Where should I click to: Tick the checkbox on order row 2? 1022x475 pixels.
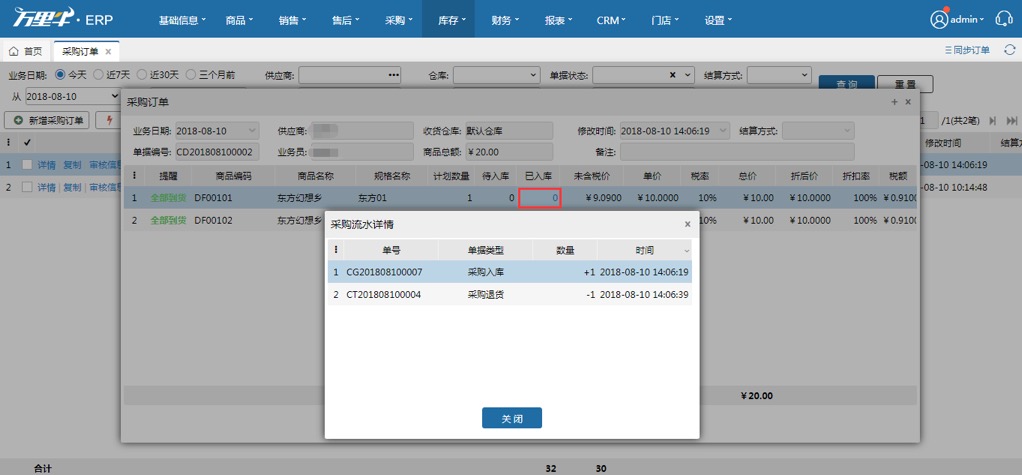[27, 187]
